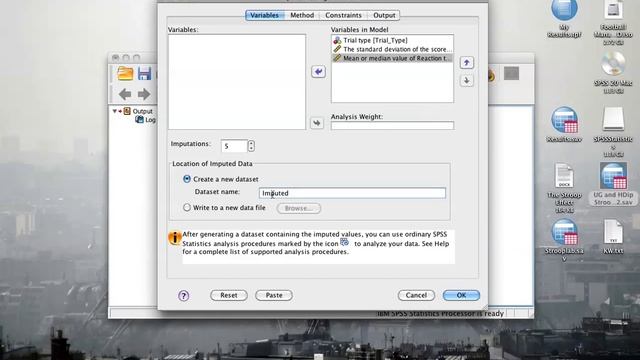Screen dimensions: 640x360
Task: Click the save disk icon in Output window
Action: click(x=144, y=73)
